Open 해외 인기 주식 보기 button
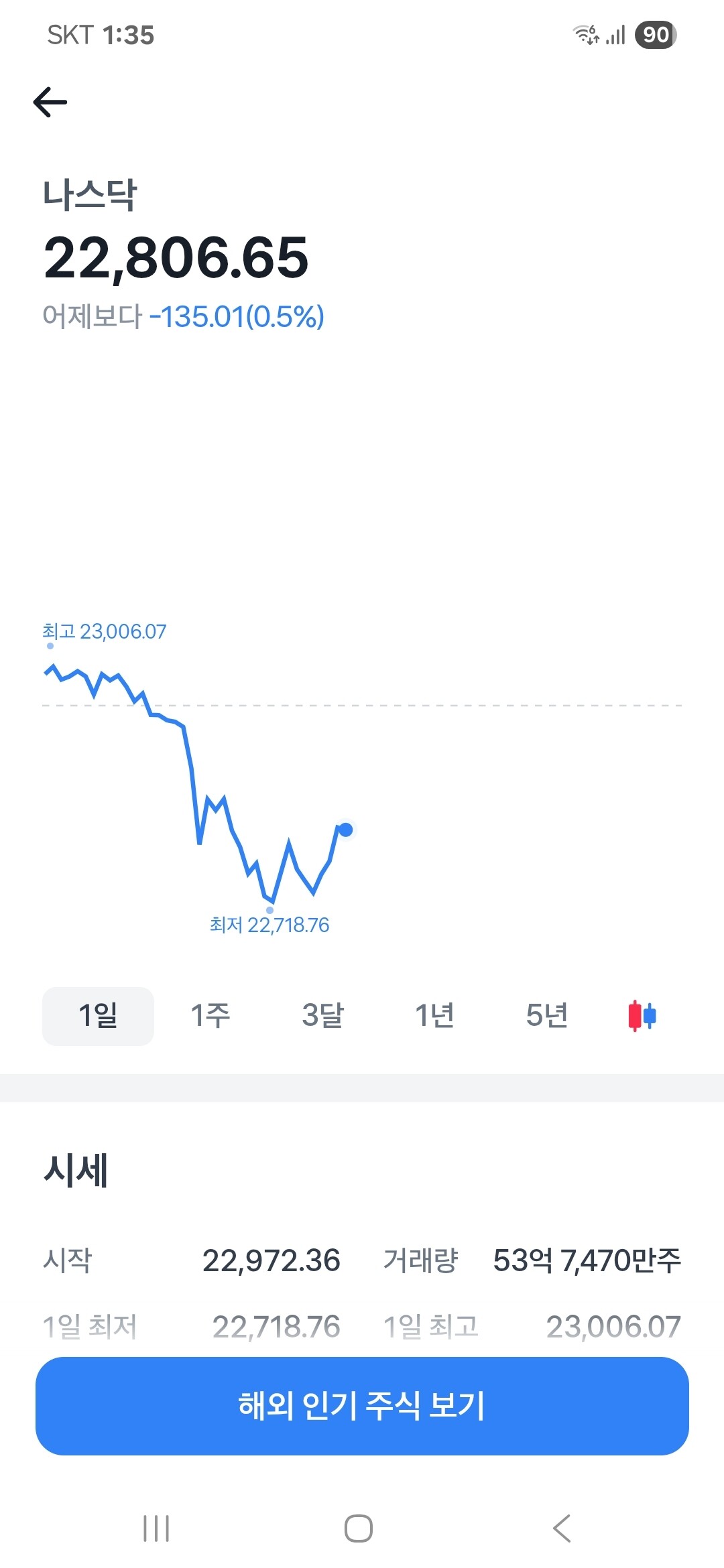This screenshot has width=724, height=1568. 362,1406
